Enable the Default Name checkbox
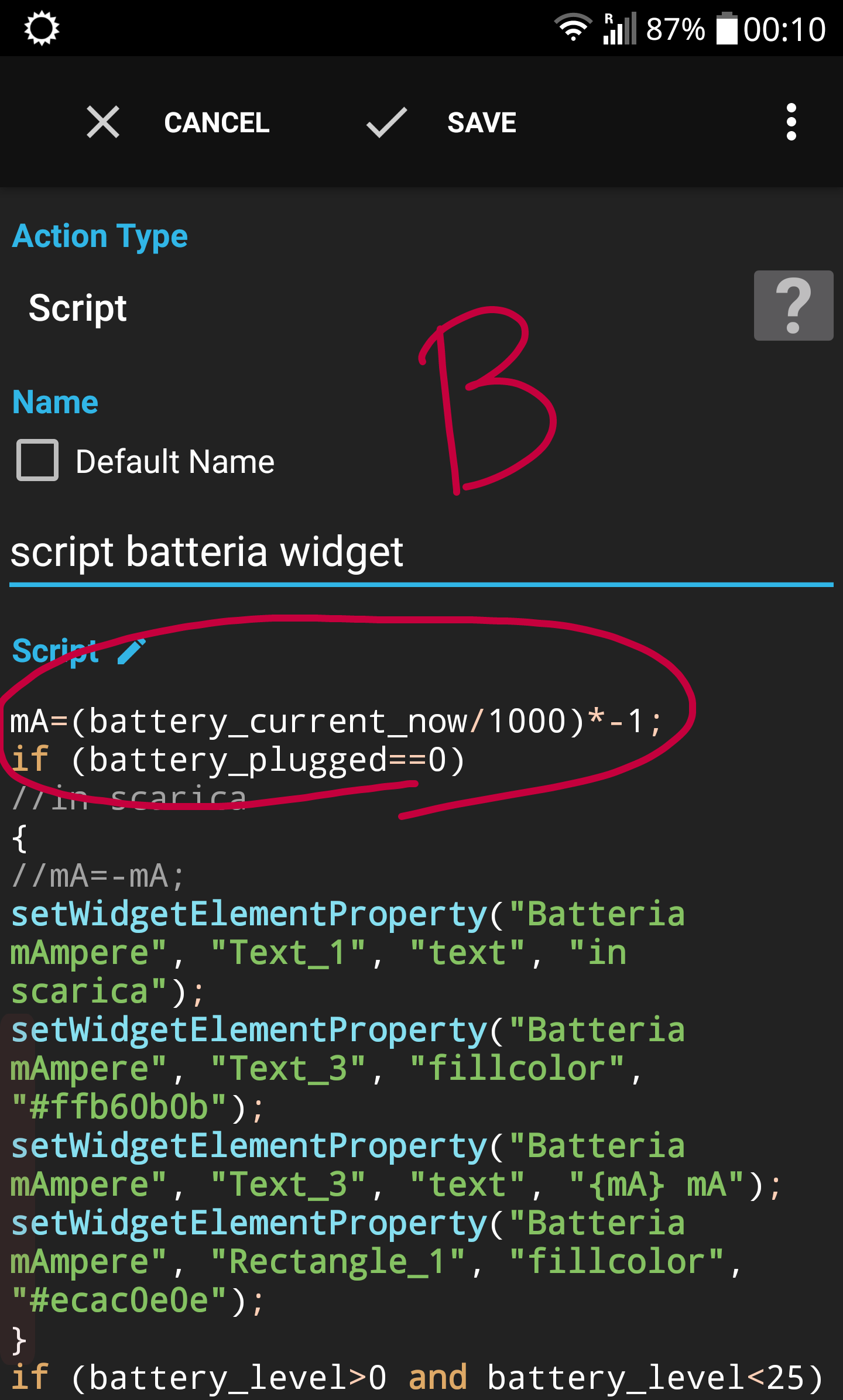Image resolution: width=843 pixels, height=1400 pixels. click(x=37, y=460)
